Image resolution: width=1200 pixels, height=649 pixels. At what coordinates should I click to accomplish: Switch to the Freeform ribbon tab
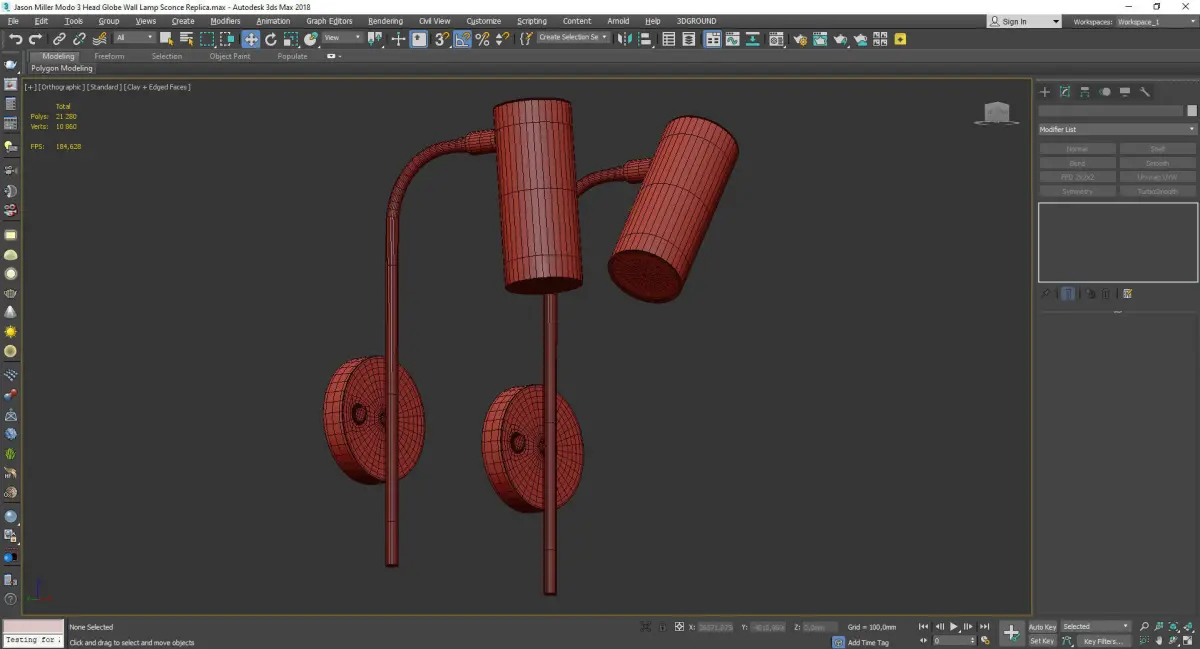[x=109, y=56]
